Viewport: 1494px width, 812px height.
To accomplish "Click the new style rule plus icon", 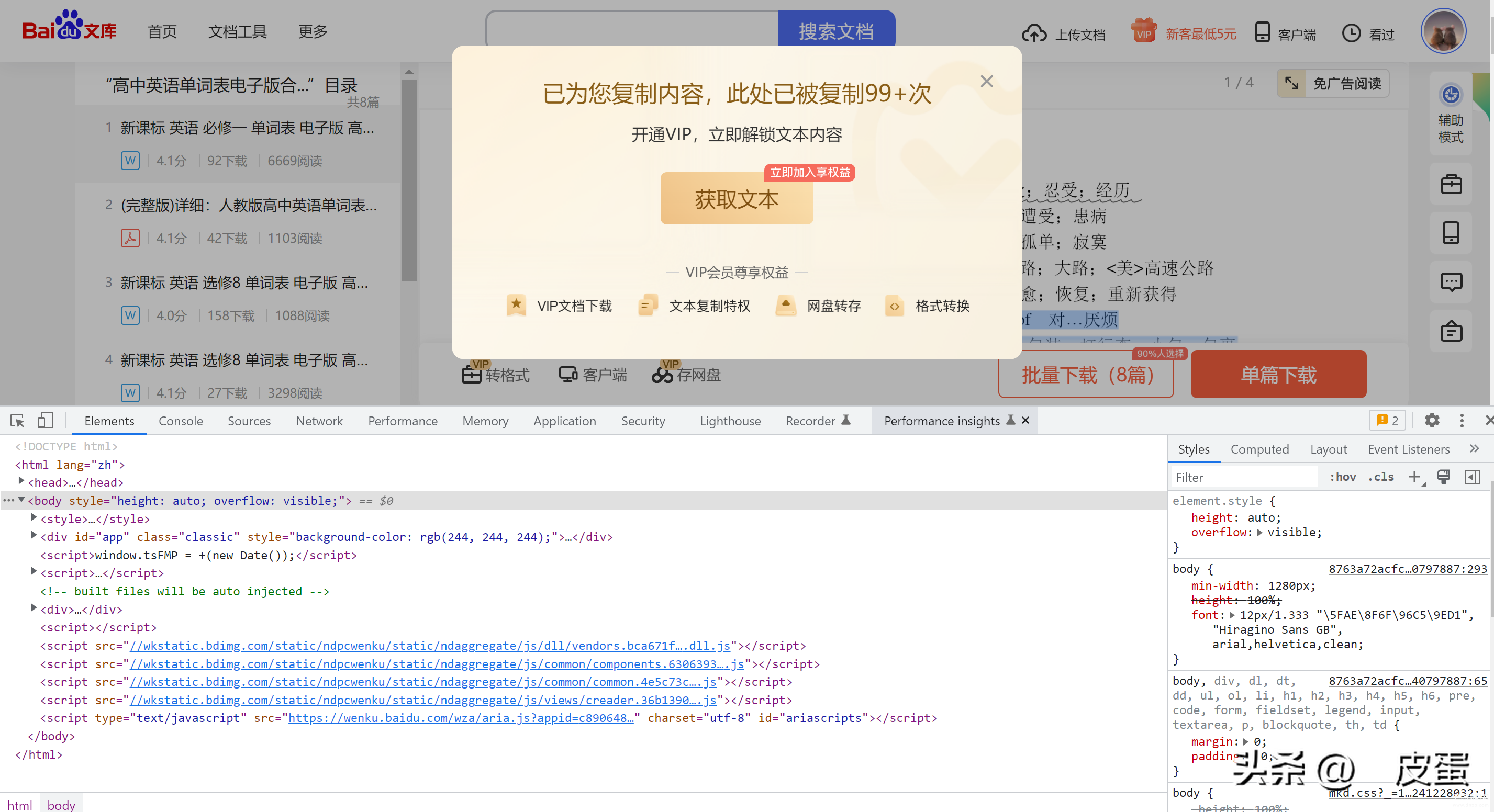I will pyautogui.click(x=1415, y=477).
